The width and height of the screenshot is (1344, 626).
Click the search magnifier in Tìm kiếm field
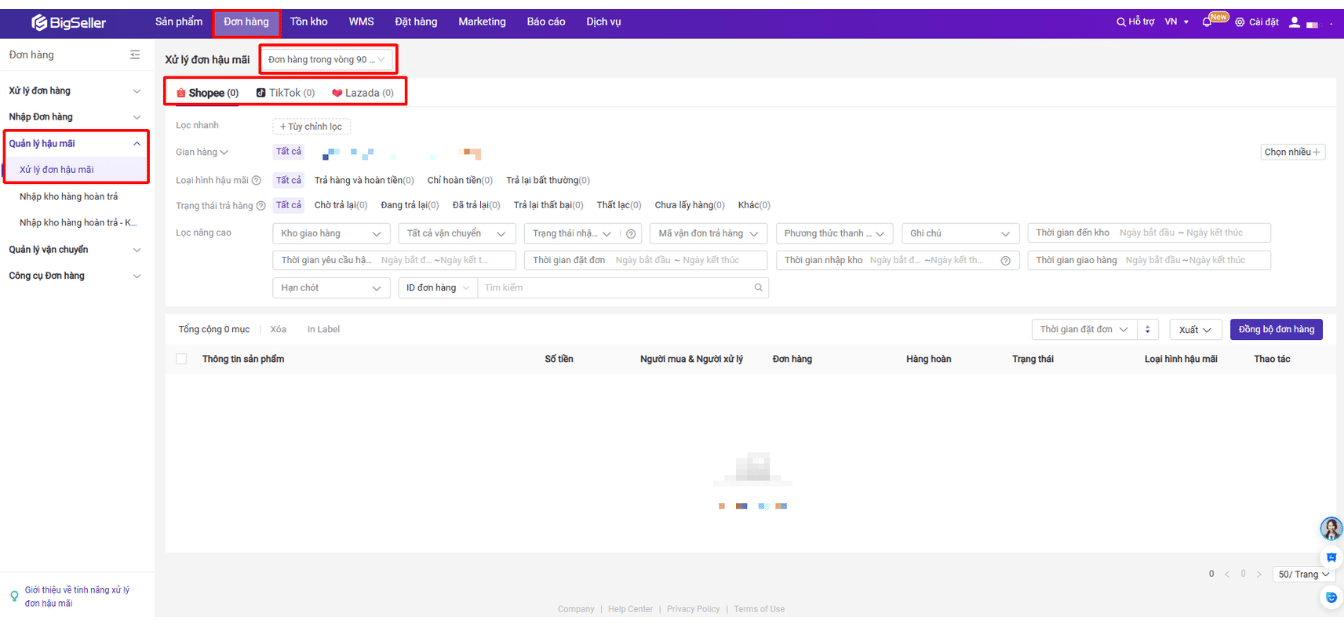click(758, 288)
